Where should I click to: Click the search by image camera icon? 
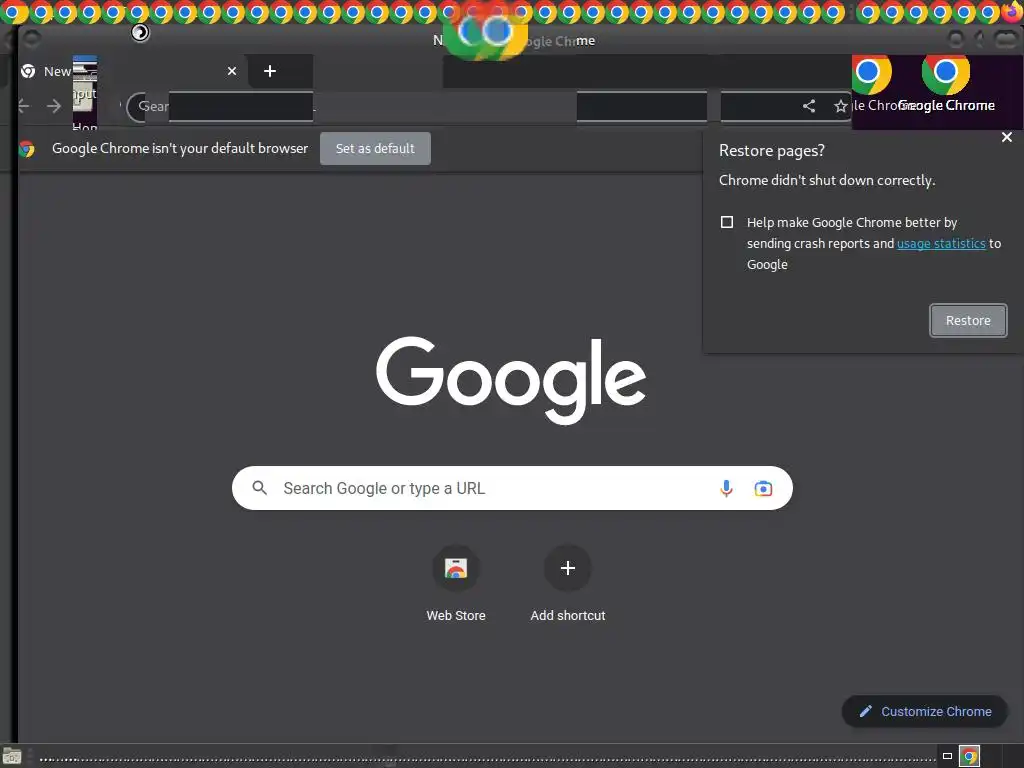click(x=763, y=488)
